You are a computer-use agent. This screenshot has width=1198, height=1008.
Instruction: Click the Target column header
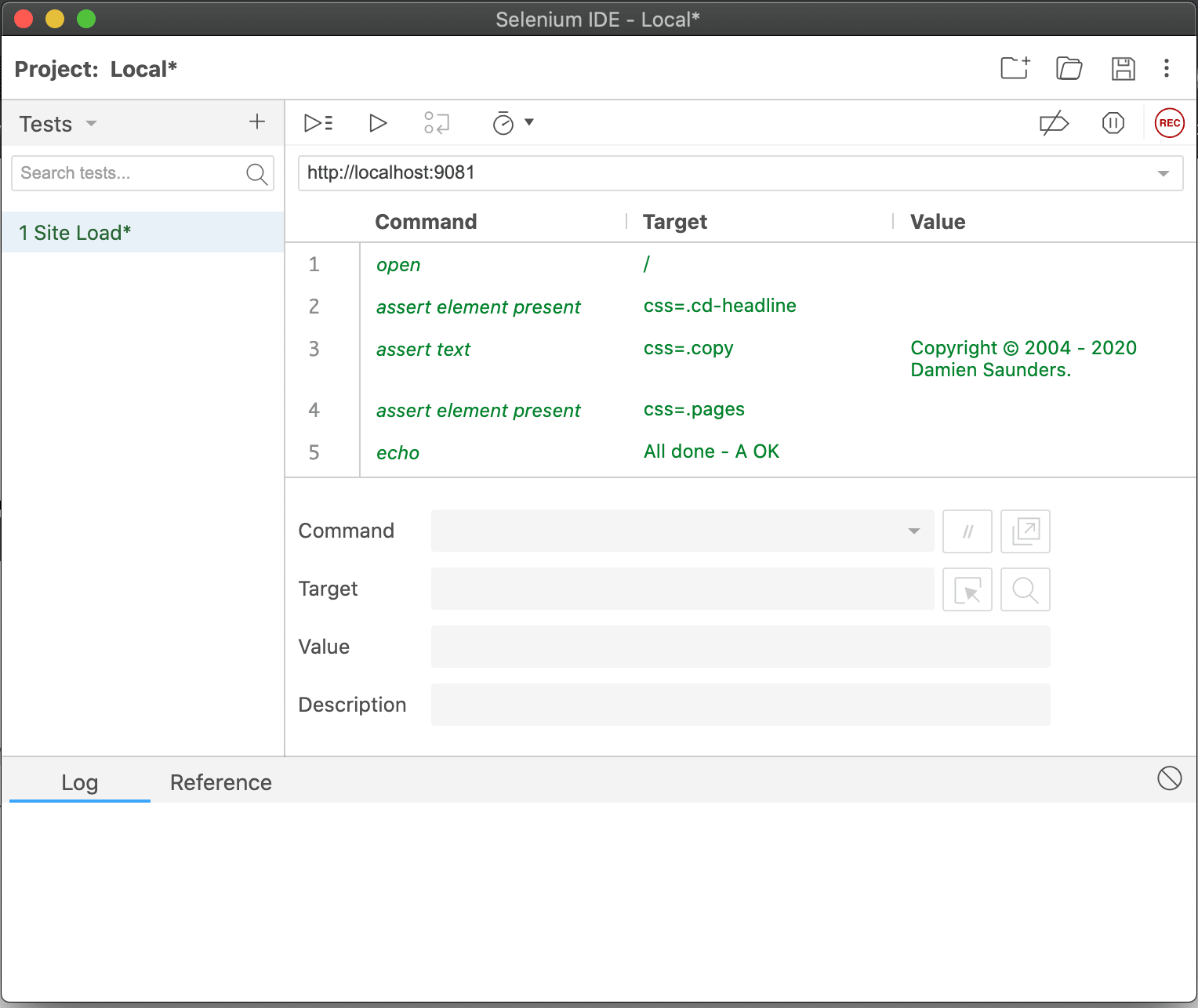[x=675, y=222]
